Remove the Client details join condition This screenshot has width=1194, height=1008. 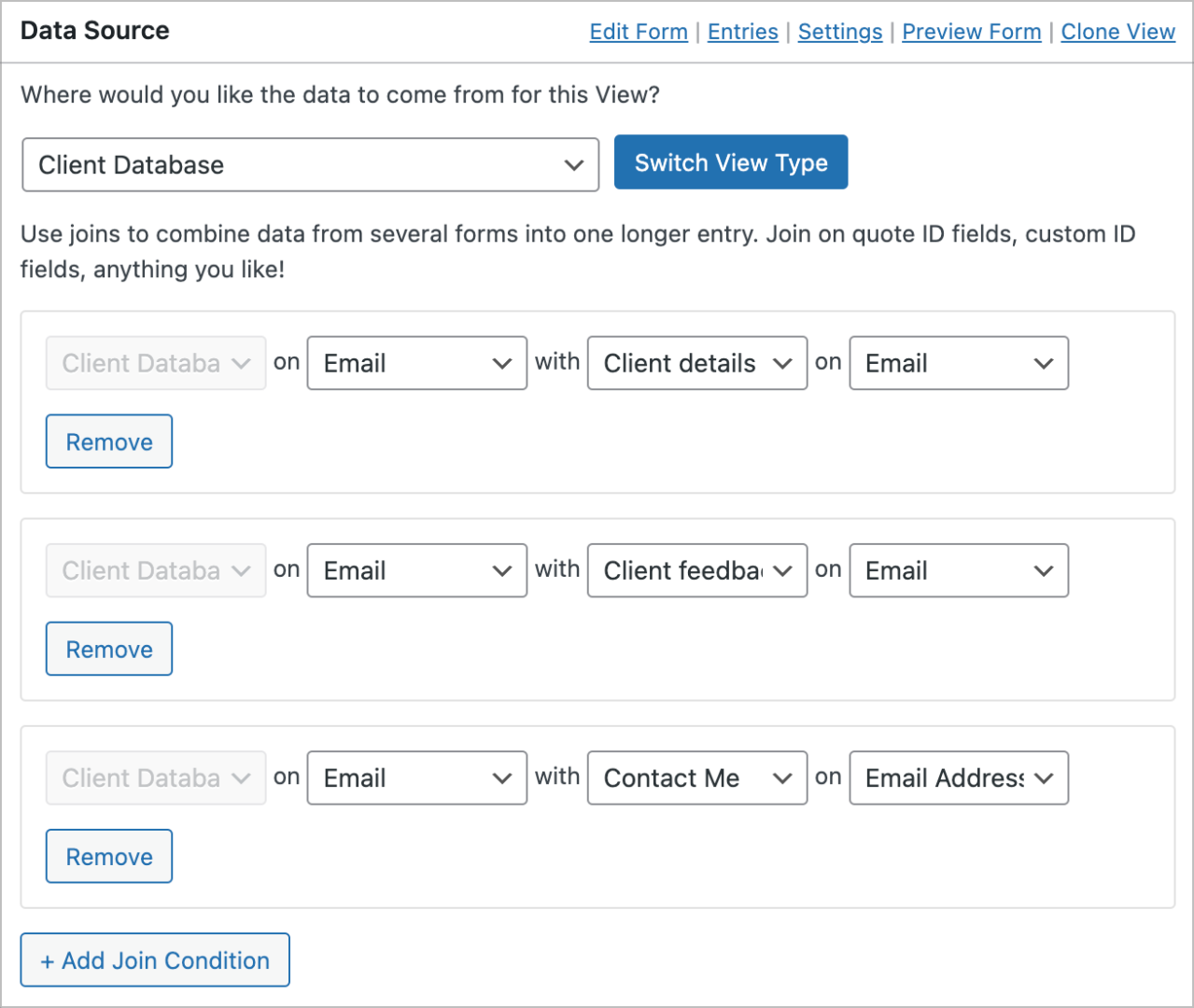(108, 441)
